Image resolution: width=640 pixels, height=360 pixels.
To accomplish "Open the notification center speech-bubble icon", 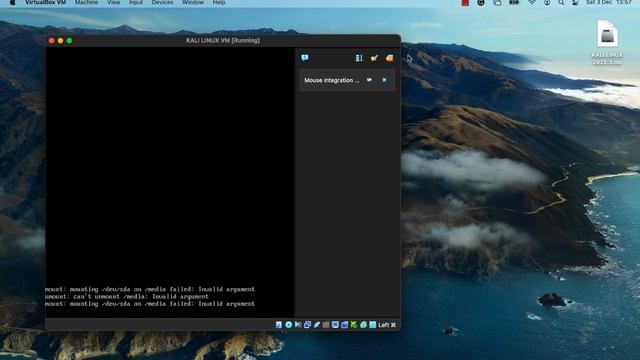I will tap(304, 58).
